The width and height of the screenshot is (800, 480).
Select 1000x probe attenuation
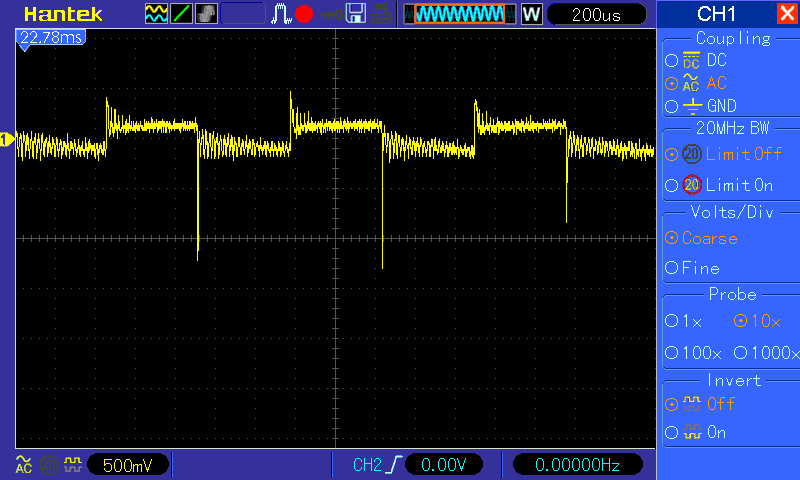click(x=740, y=352)
